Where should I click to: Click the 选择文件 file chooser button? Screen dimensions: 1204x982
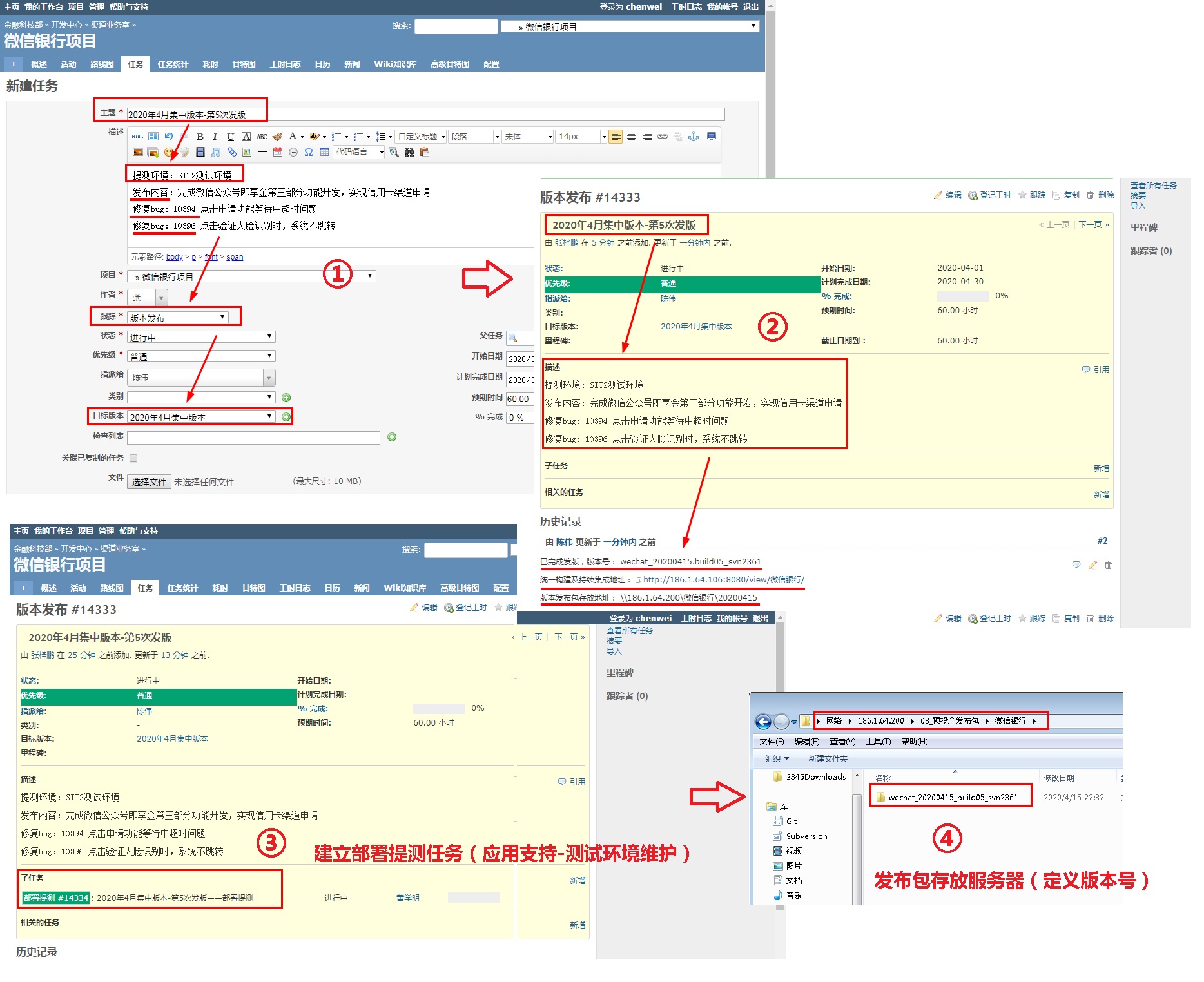149,481
